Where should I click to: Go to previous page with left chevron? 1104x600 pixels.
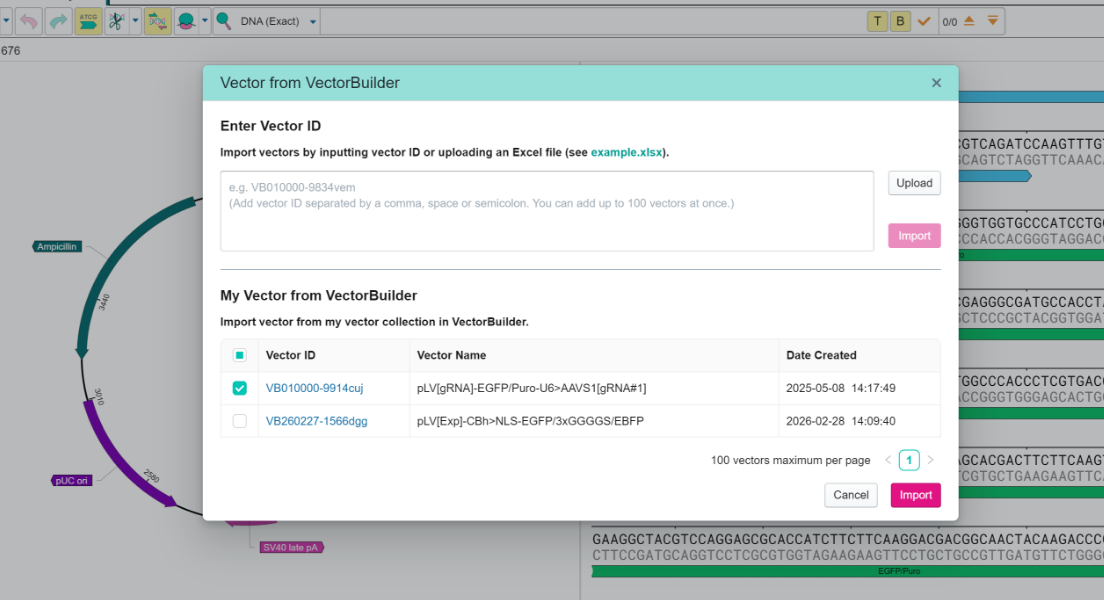[888, 460]
